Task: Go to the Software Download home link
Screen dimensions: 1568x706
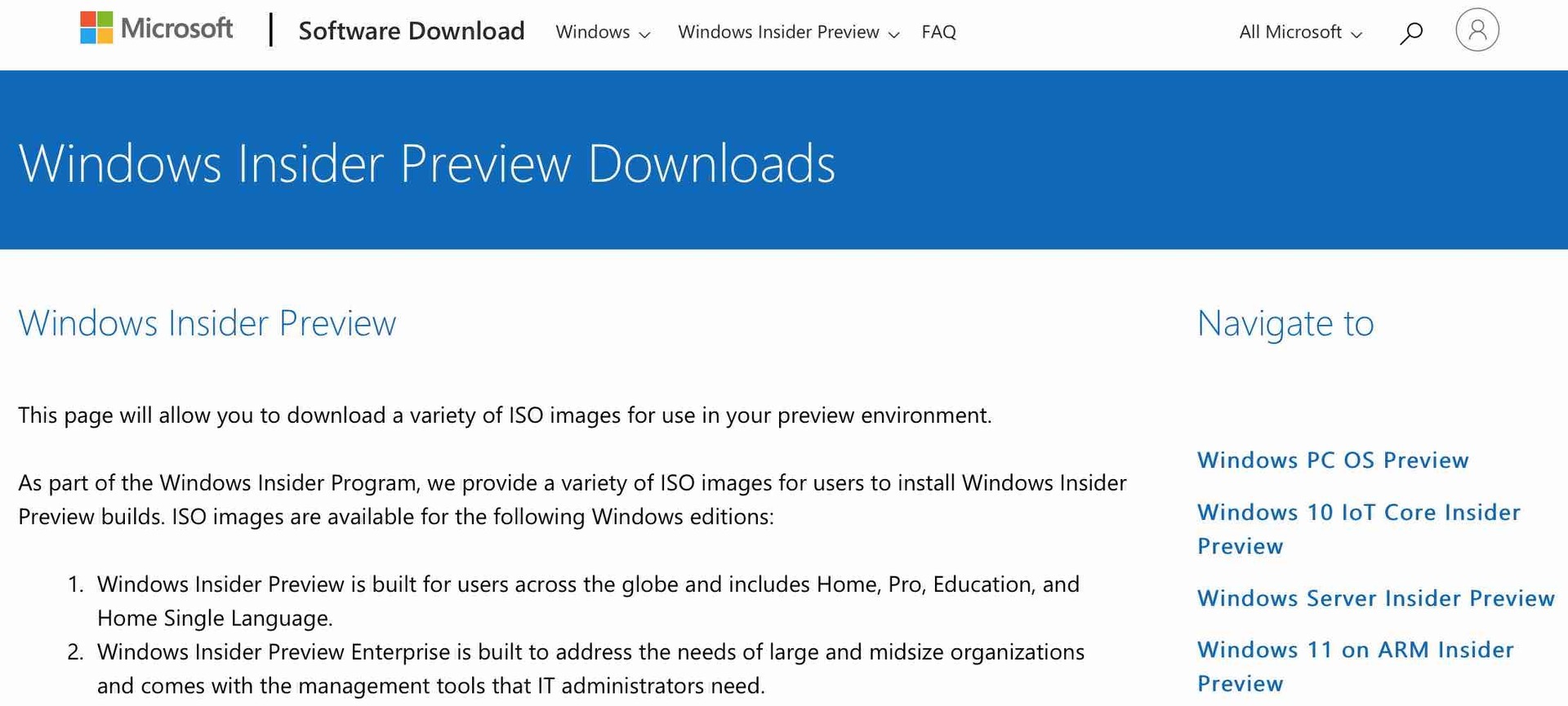Action: pyautogui.click(x=411, y=31)
